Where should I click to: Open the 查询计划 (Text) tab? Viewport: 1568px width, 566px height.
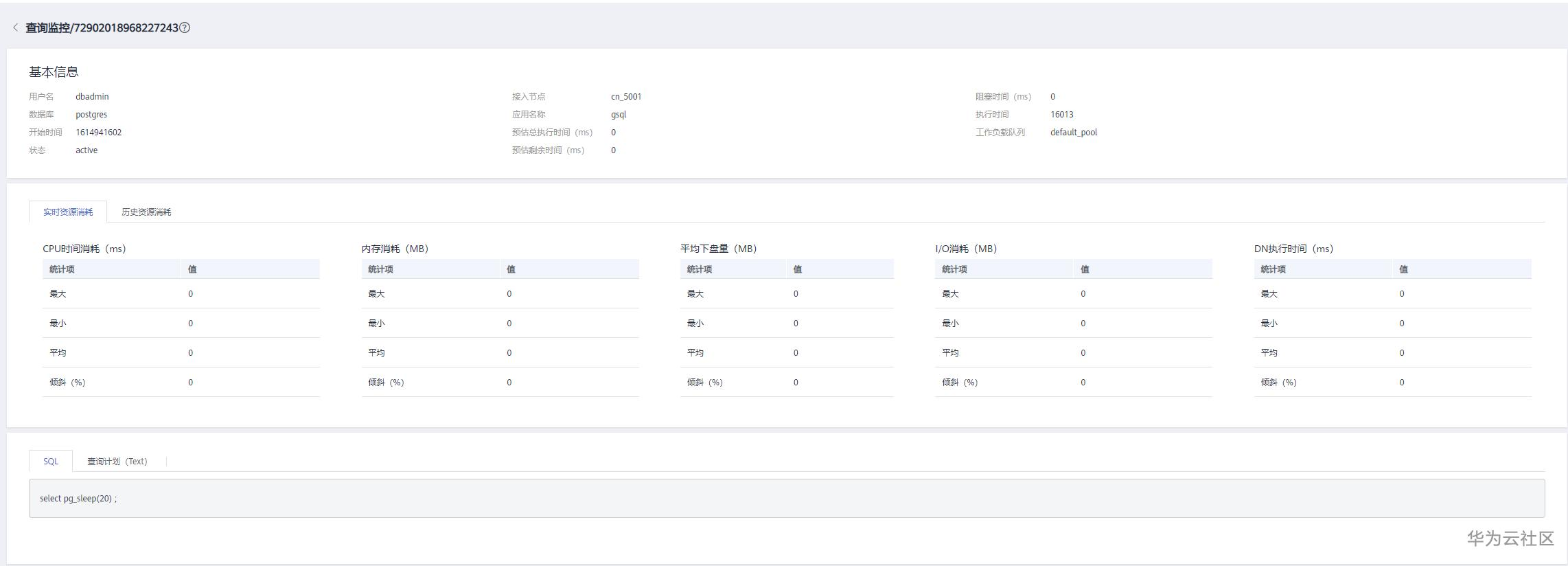click(x=117, y=461)
